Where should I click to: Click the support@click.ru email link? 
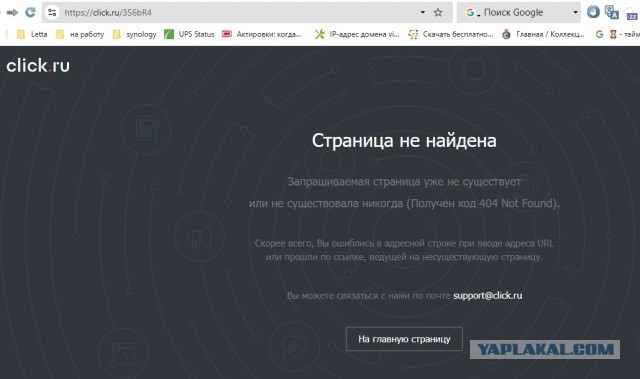pos(487,295)
